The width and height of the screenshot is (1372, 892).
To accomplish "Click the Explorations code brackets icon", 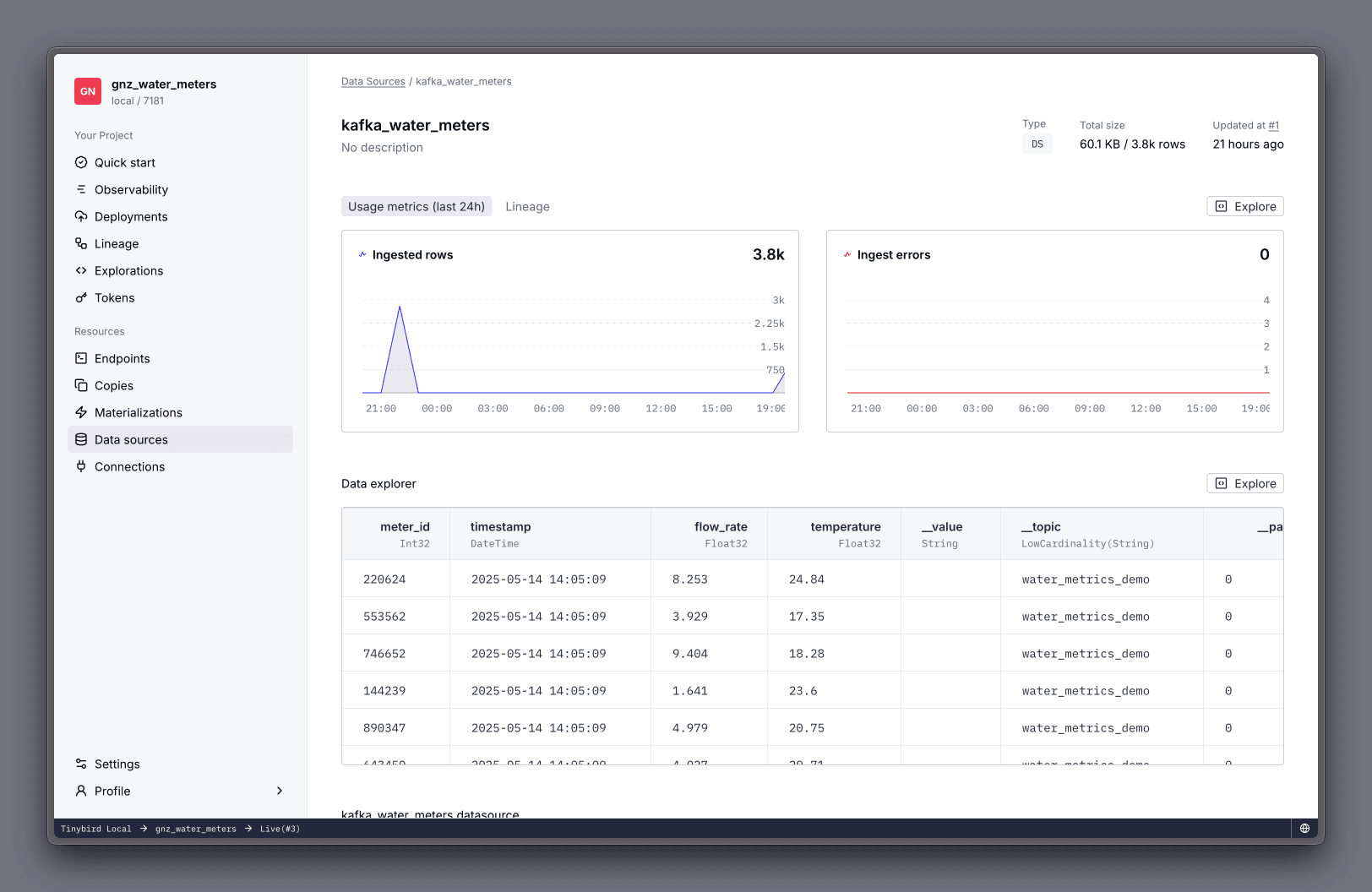I will [81, 270].
